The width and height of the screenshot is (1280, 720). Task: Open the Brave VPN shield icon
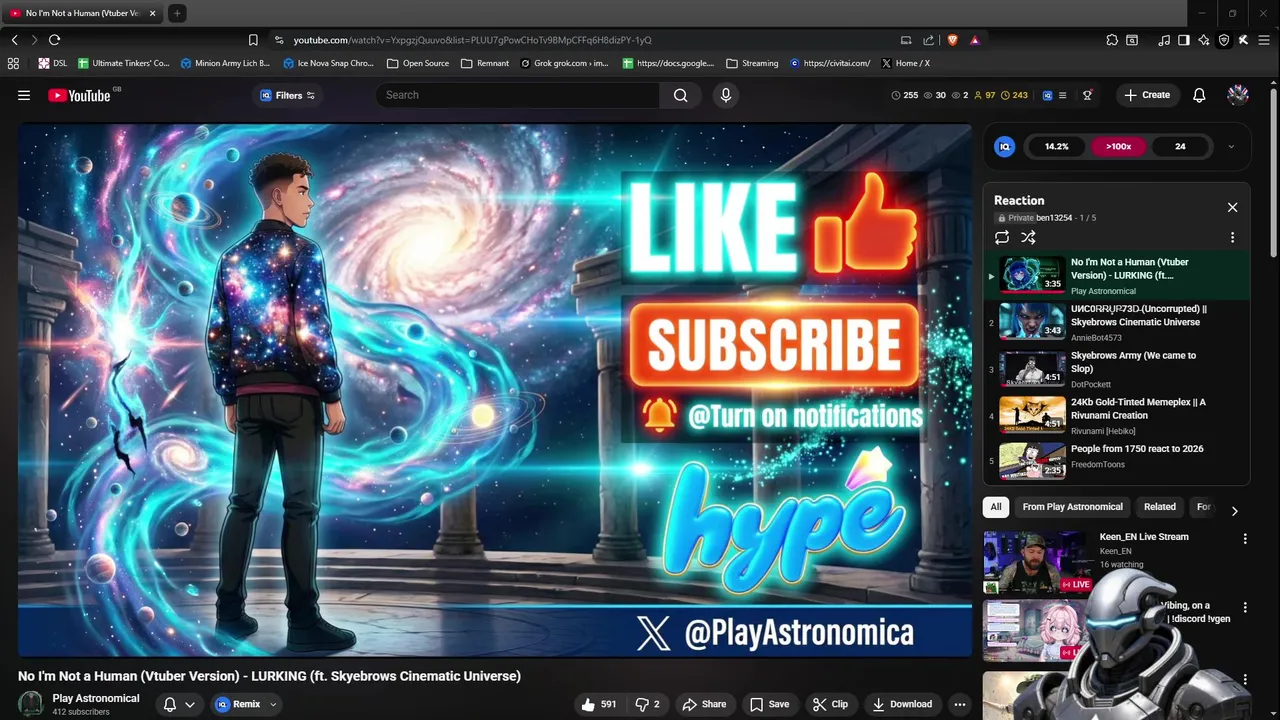tap(1224, 40)
